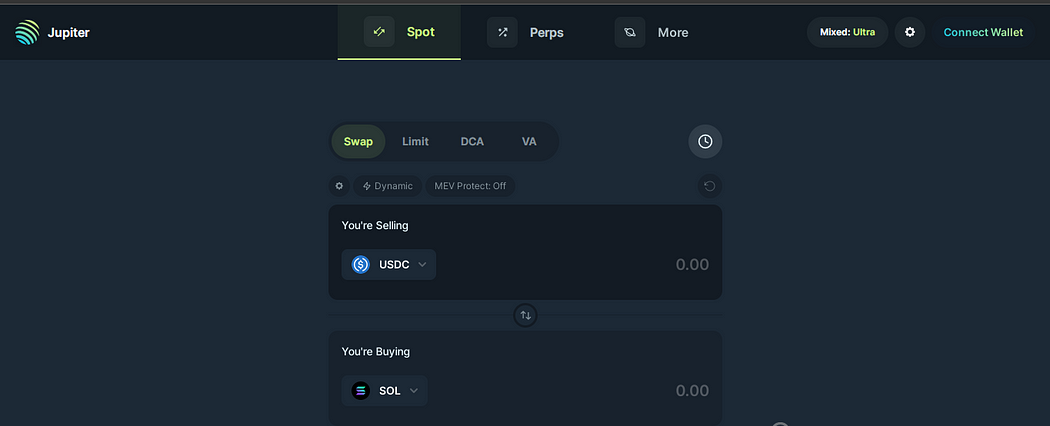Toggle the Dynamic slippage chip

click(387, 186)
